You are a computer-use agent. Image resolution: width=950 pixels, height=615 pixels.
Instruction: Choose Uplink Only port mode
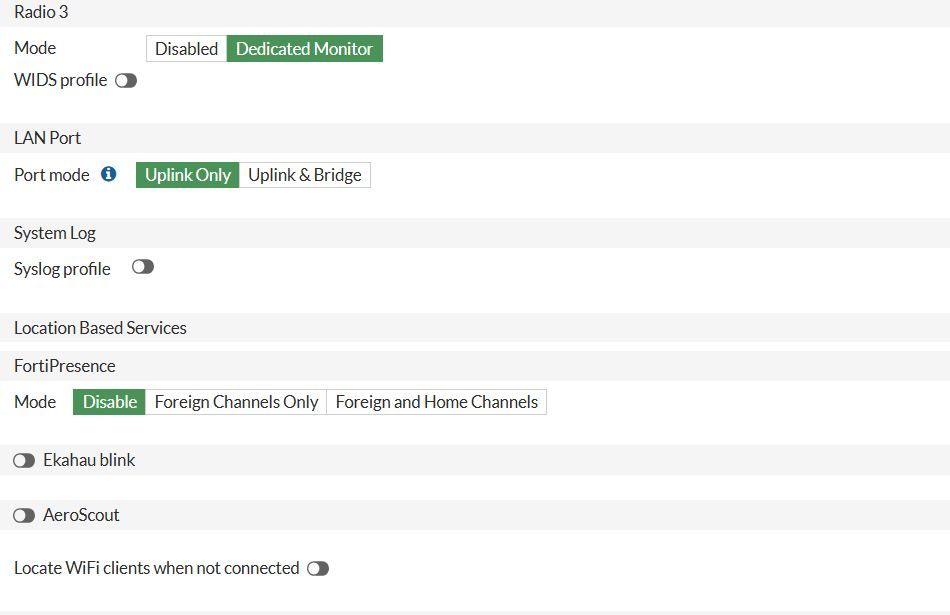[x=188, y=175]
